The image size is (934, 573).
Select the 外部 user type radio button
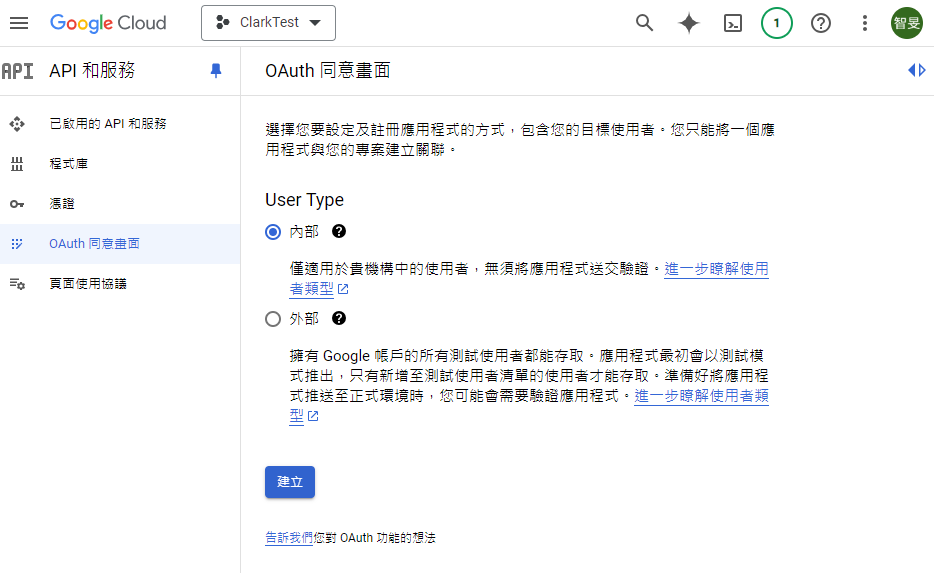pos(273,319)
